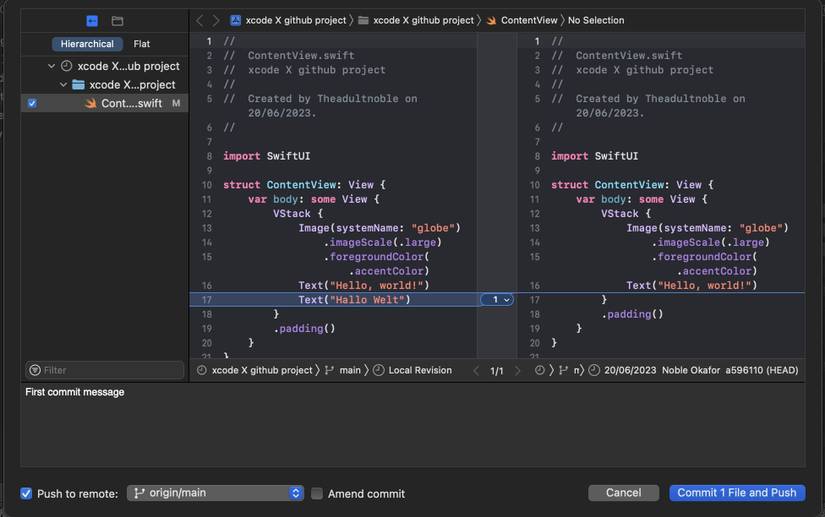Click struct ContentView line in right pane
The height and width of the screenshot is (517, 825).
[632, 185]
